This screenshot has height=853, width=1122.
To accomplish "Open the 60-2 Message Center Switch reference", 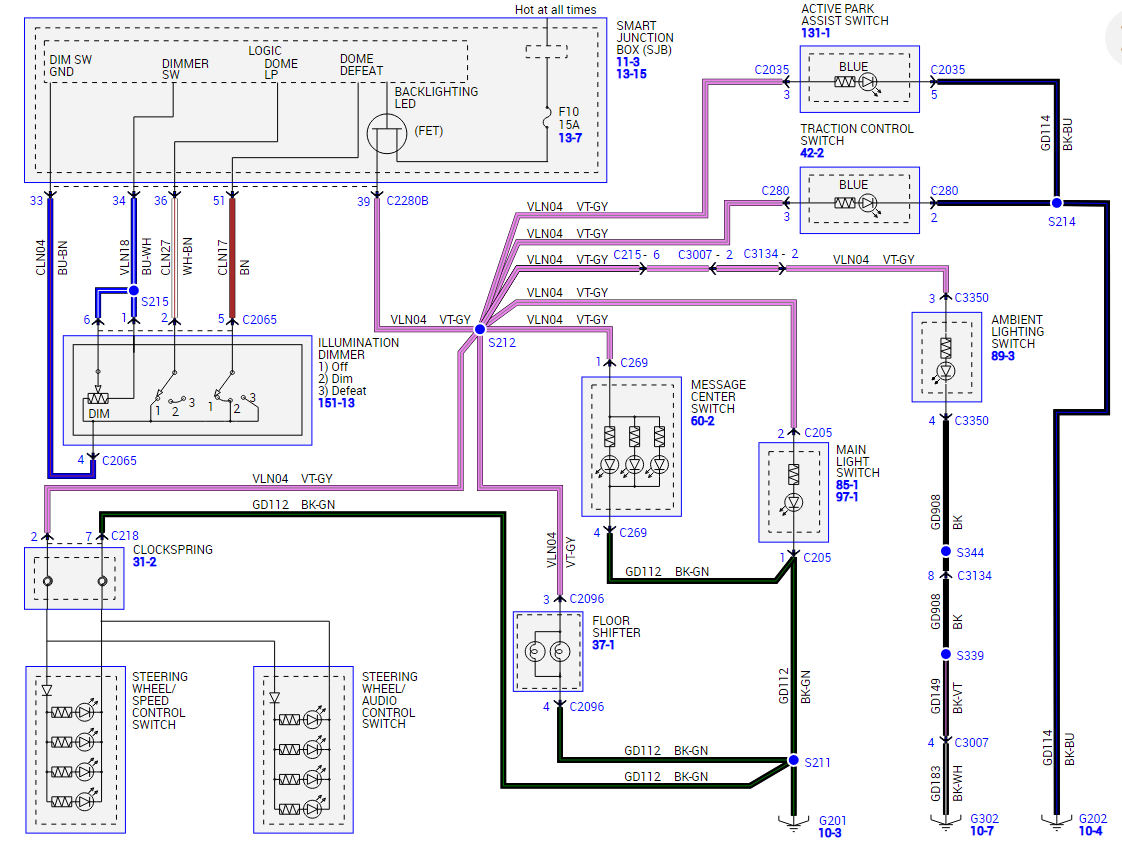I will tap(702, 421).
